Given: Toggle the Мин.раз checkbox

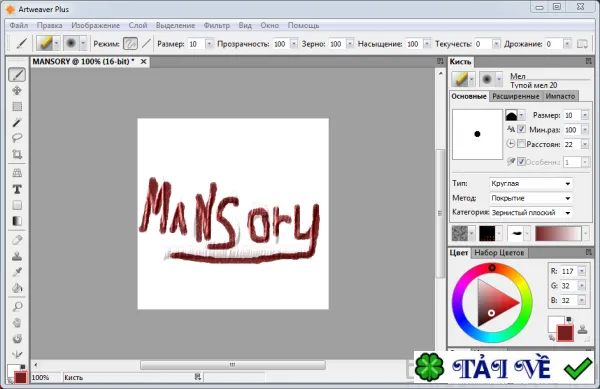Looking at the screenshot, I should point(522,129).
